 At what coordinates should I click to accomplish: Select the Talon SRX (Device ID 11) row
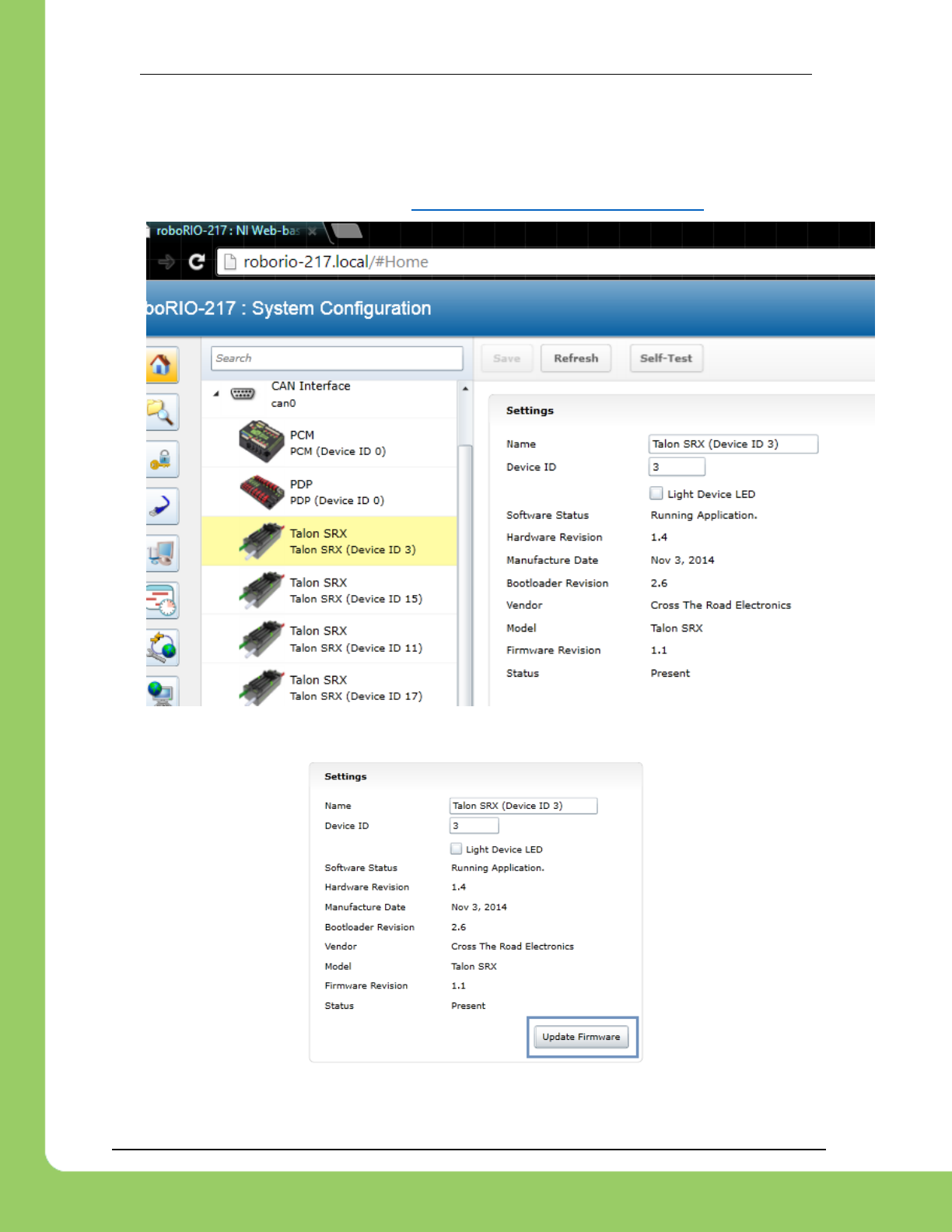tap(329, 639)
